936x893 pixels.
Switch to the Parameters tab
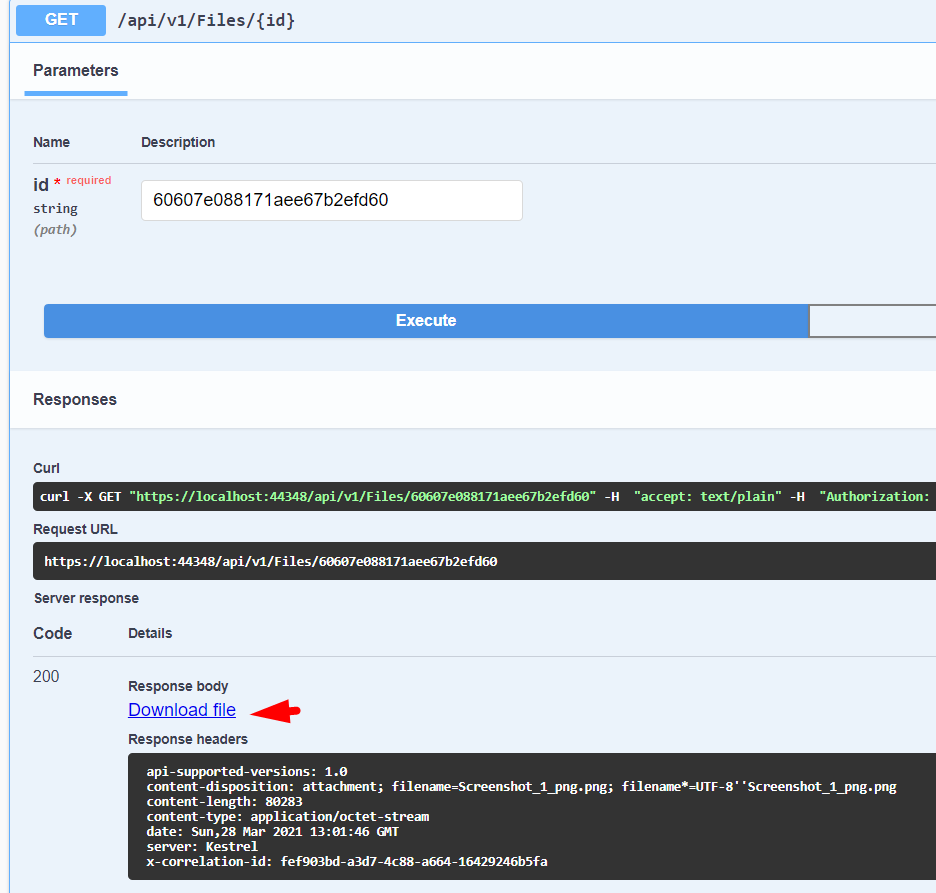[x=76, y=71]
